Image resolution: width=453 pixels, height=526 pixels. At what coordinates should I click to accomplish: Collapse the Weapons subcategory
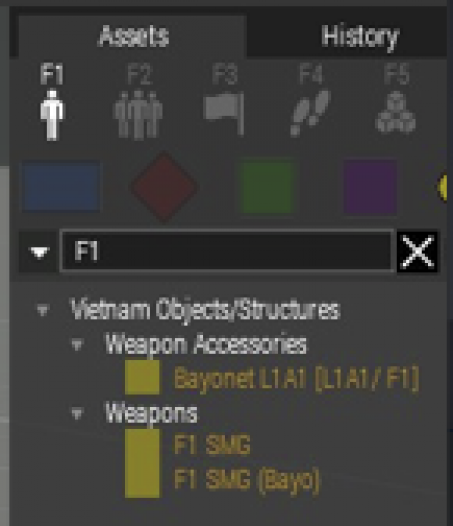(x=77, y=414)
